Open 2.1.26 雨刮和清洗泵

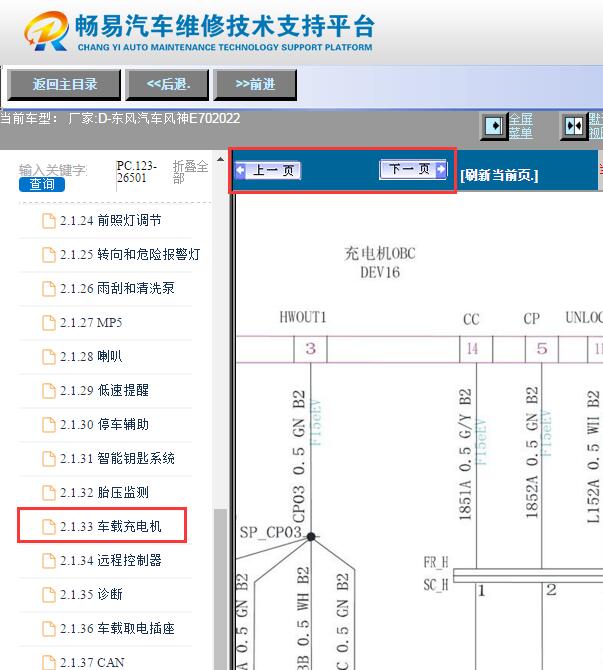[x=117, y=288]
